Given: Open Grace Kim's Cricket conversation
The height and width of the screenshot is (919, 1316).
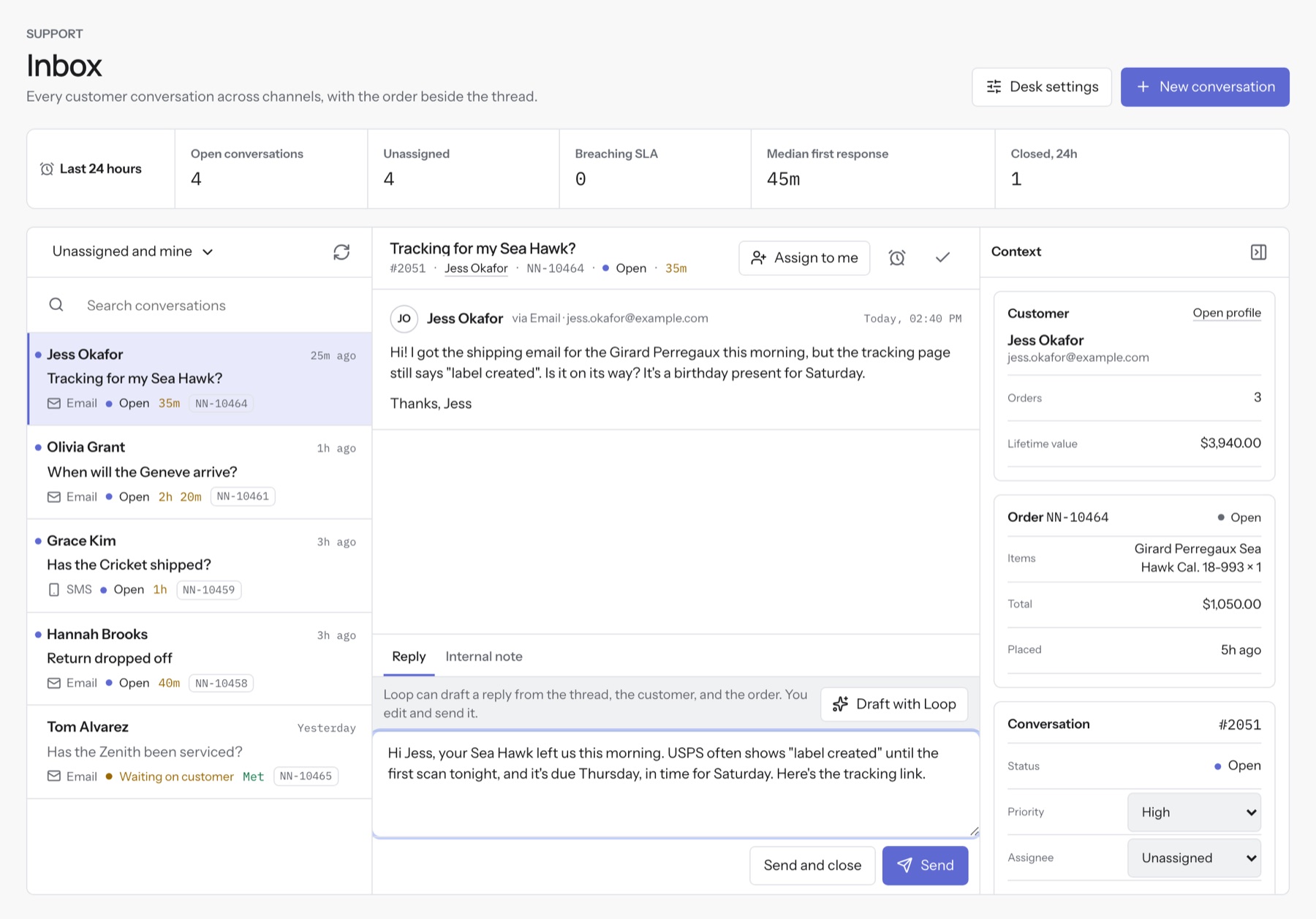Looking at the screenshot, I should click(200, 566).
